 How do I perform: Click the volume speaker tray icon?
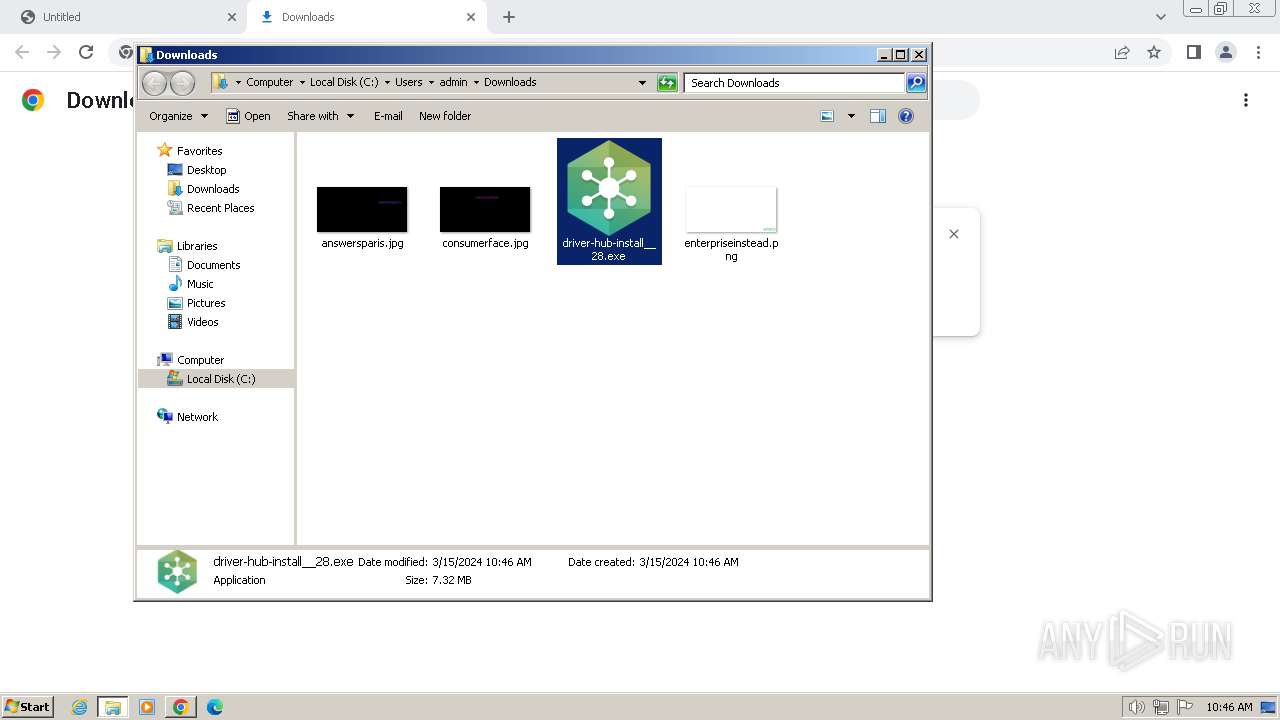coord(1136,707)
